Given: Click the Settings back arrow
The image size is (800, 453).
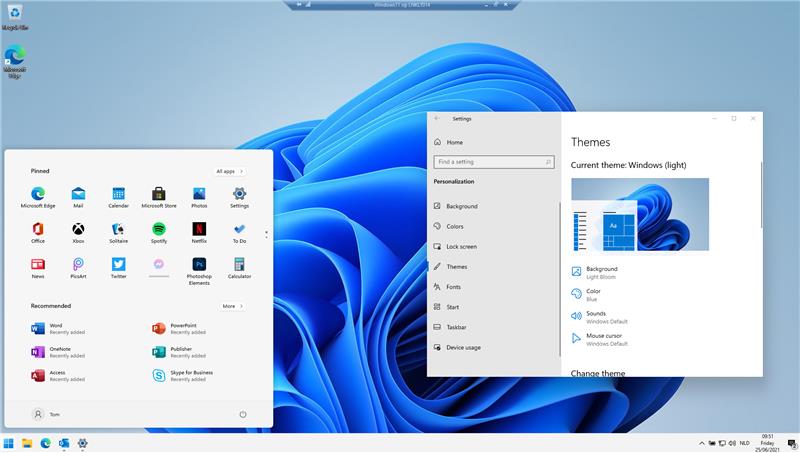Looking at the screenshot, I should pos(437,118).
